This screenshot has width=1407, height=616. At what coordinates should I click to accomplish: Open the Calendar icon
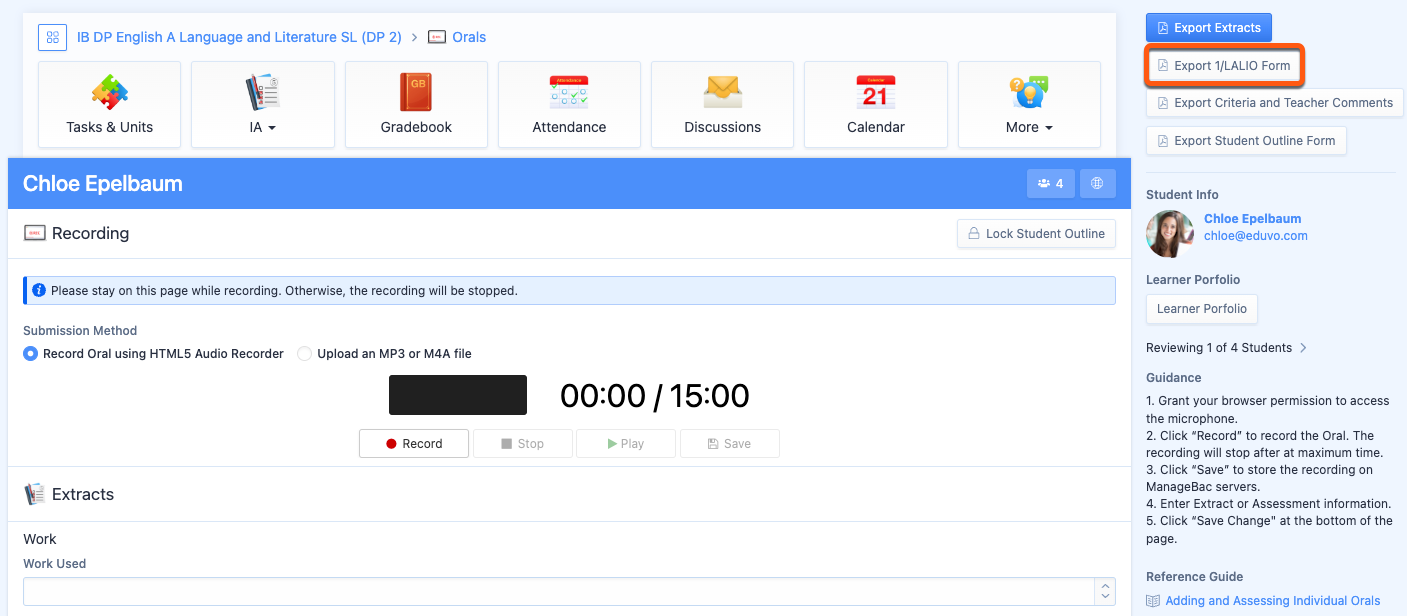pos(875,93)
